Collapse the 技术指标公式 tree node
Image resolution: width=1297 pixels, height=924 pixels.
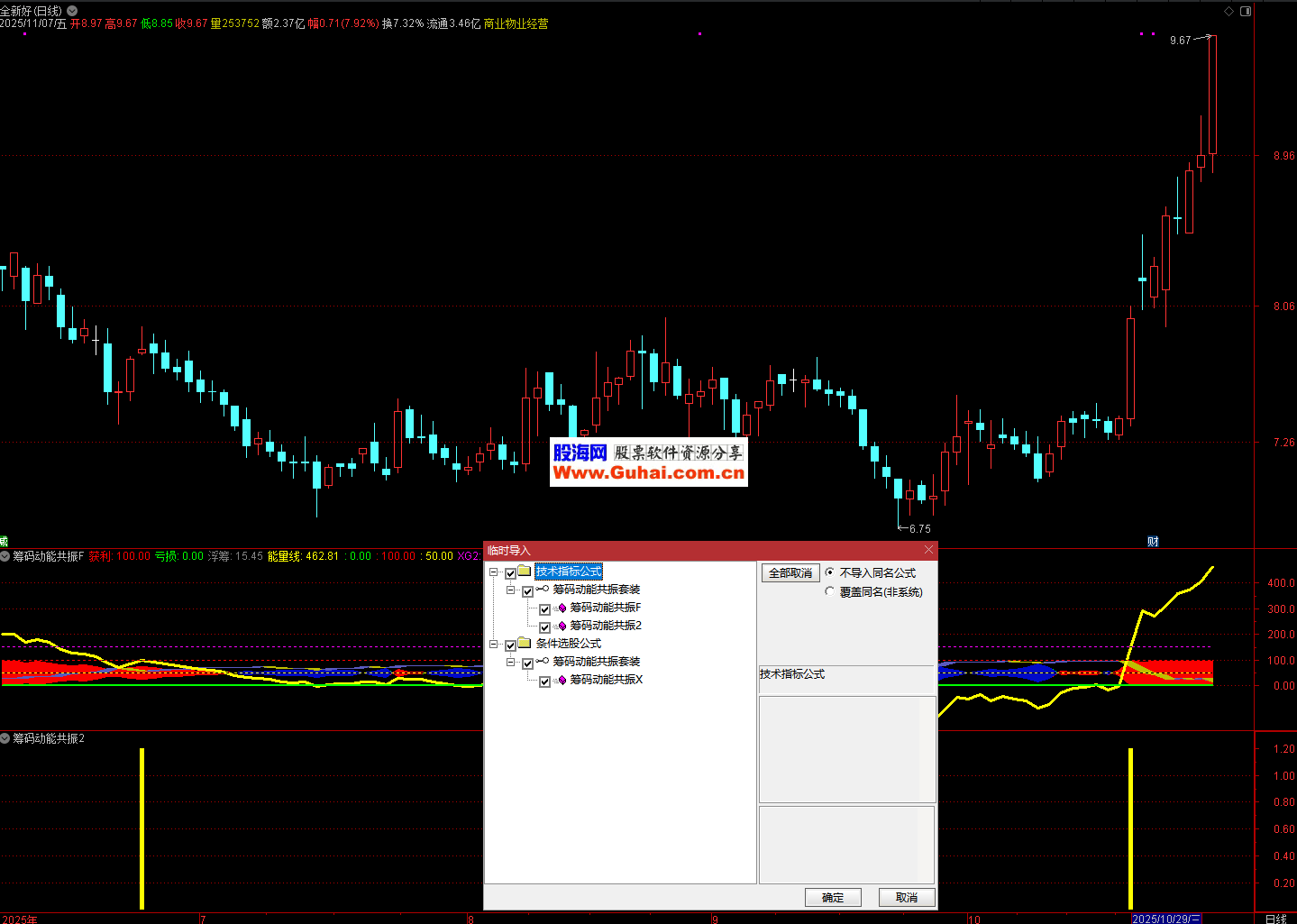(x=494, y=572)
